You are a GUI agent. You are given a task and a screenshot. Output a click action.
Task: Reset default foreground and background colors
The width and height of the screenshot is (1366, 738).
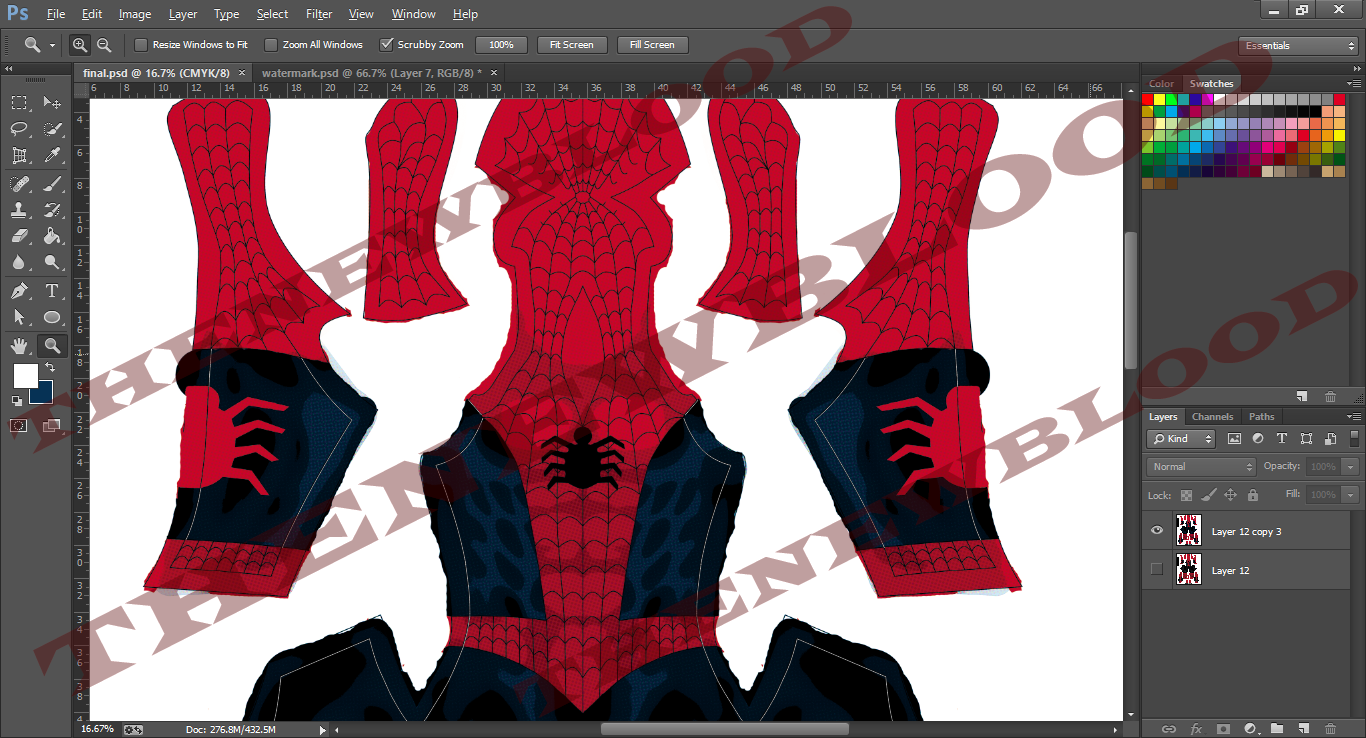point(16,401)
